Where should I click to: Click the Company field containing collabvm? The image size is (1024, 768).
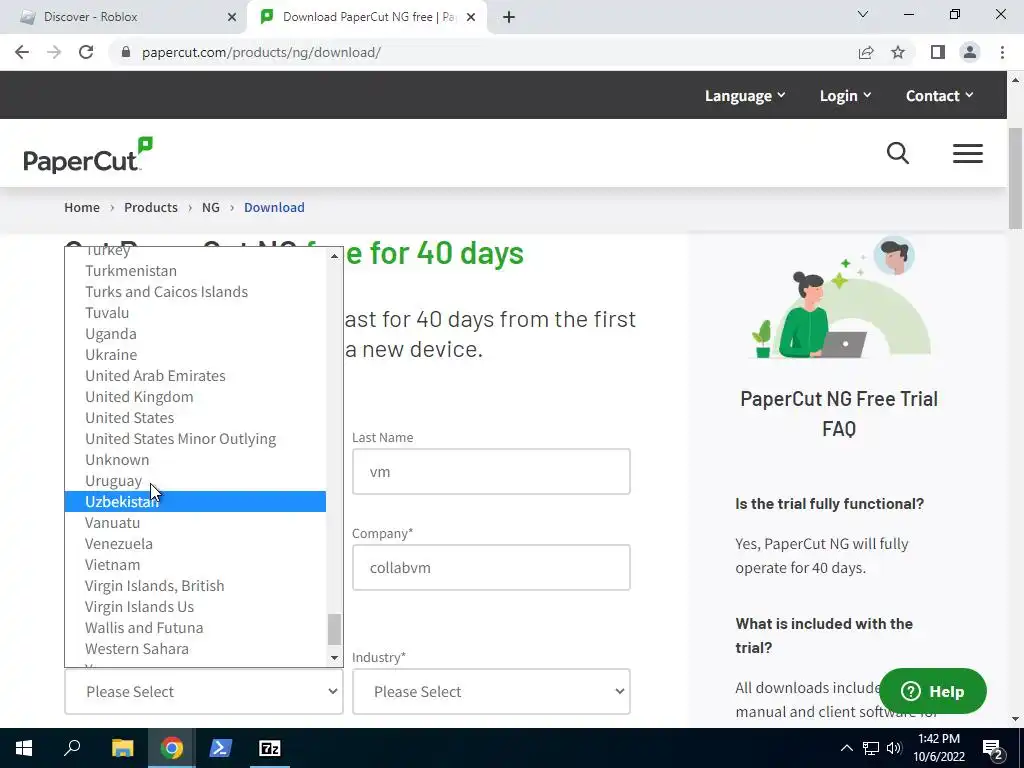[491, 568]
